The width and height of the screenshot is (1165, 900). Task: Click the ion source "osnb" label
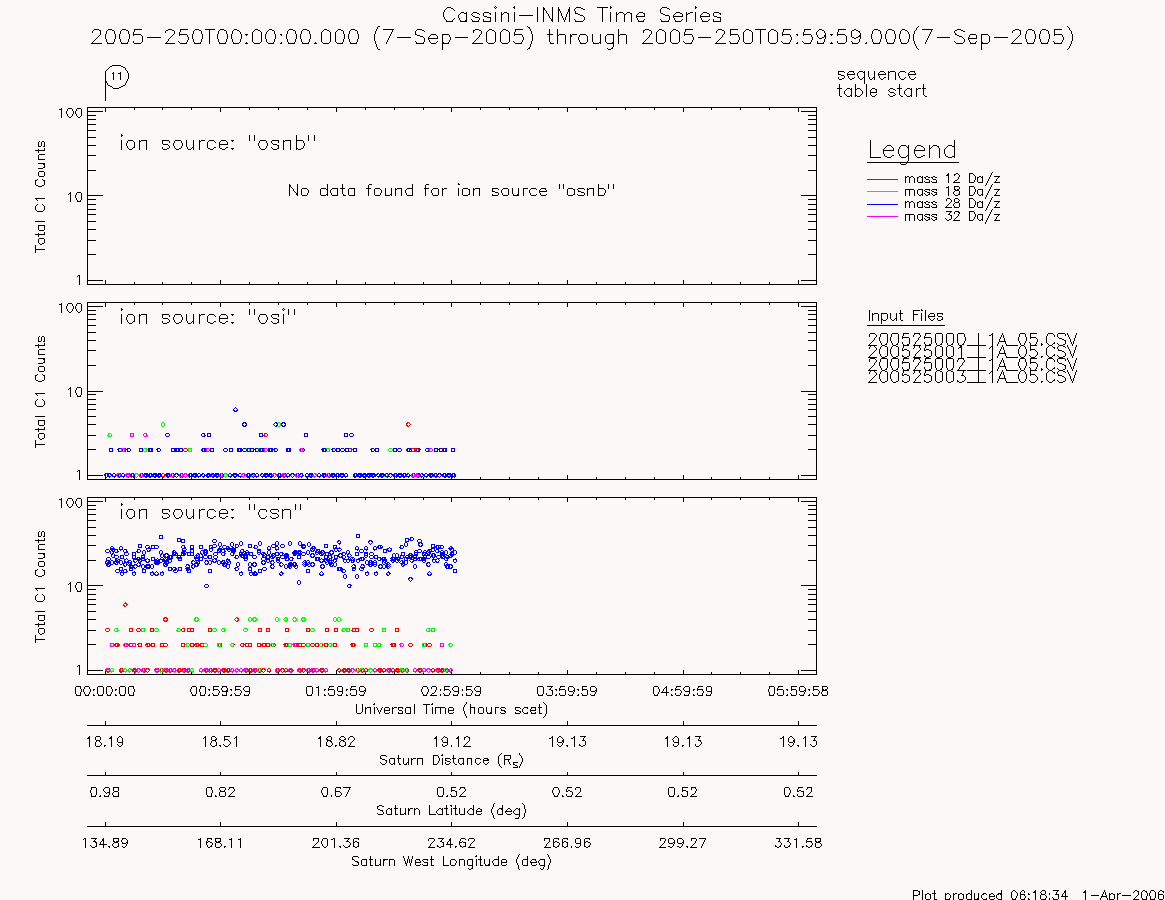tap(218, 143)
